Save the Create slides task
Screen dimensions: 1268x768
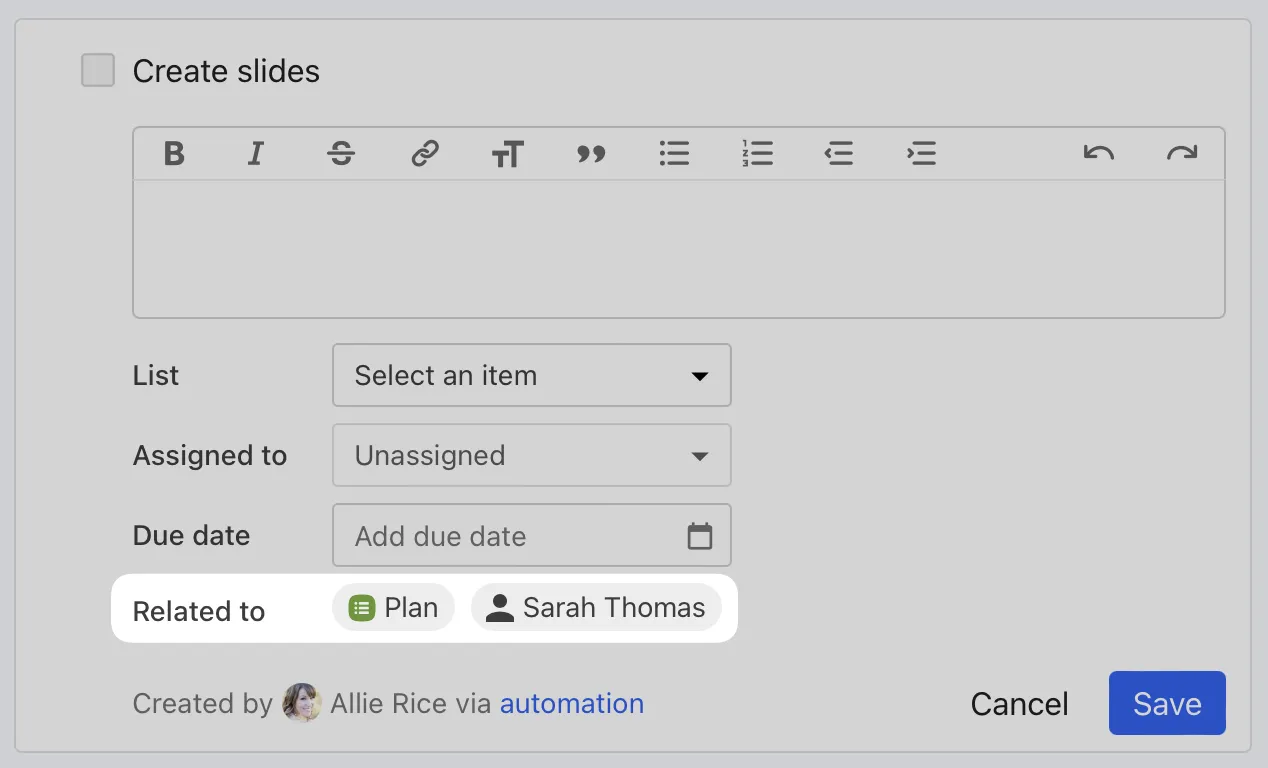(x=1166, y=703)
